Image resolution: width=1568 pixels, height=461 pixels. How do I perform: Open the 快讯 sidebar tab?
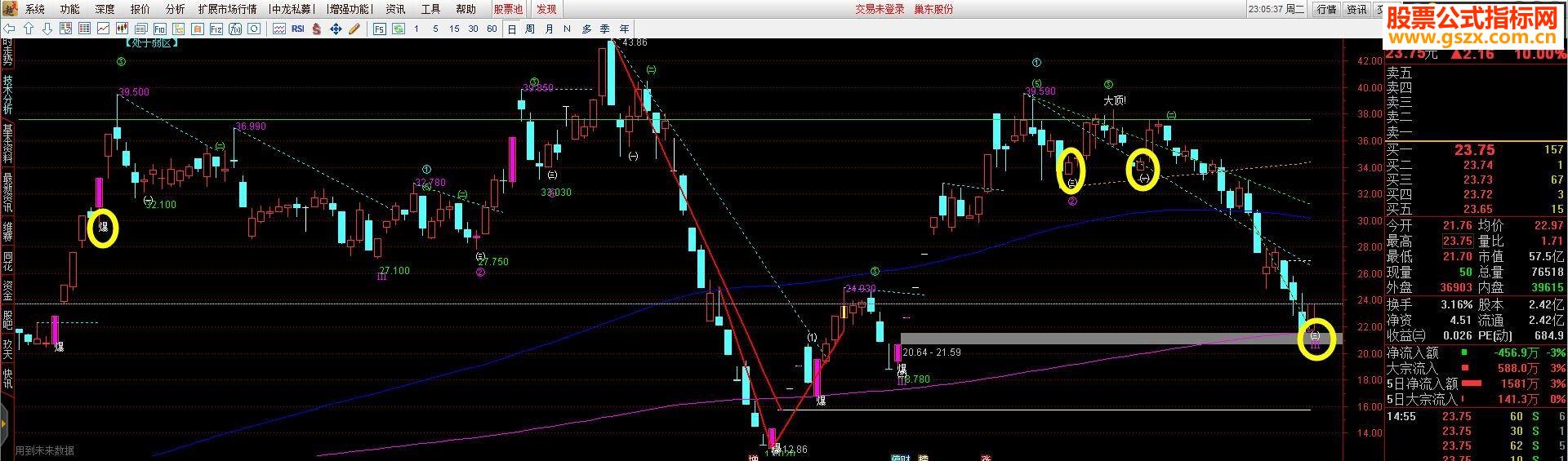(x=7, y=378)
